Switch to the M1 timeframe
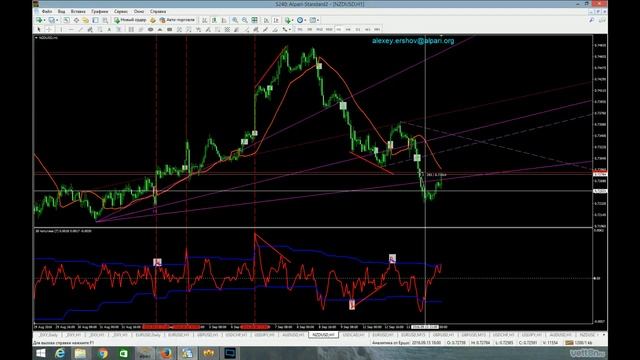The width and height of the screenshot is (640, 360). coord(300,29)
